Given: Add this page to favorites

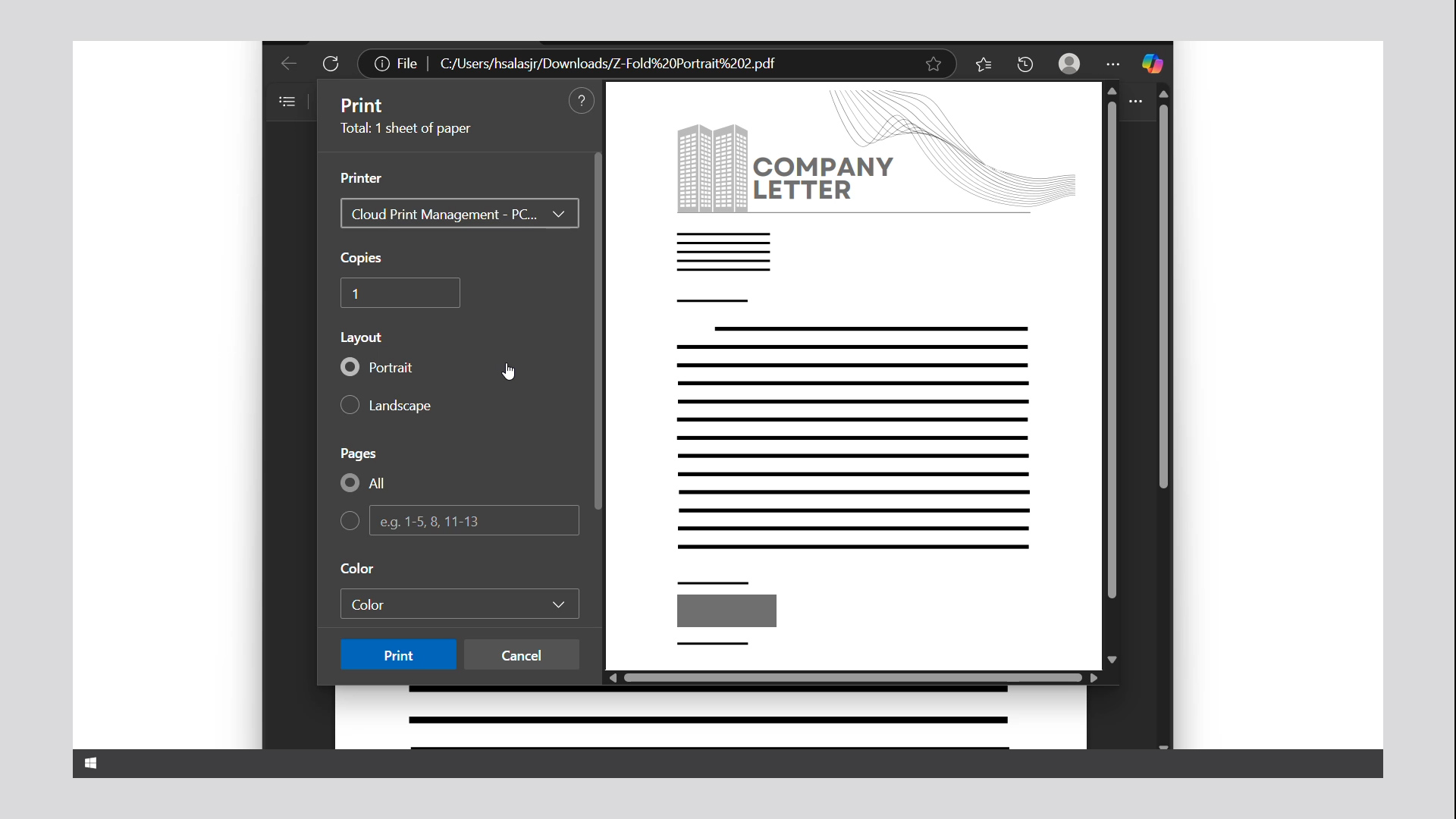Looking at the screenshot, I should coord(934,64).
